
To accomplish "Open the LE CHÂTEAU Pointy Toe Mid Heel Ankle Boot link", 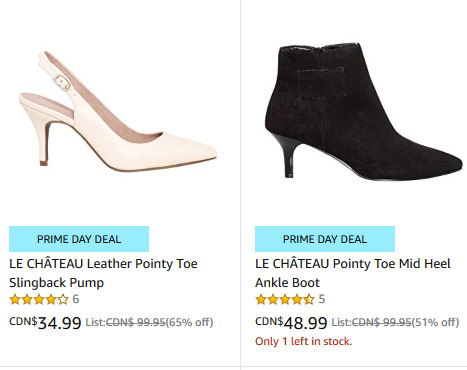I will pos(353,273).
